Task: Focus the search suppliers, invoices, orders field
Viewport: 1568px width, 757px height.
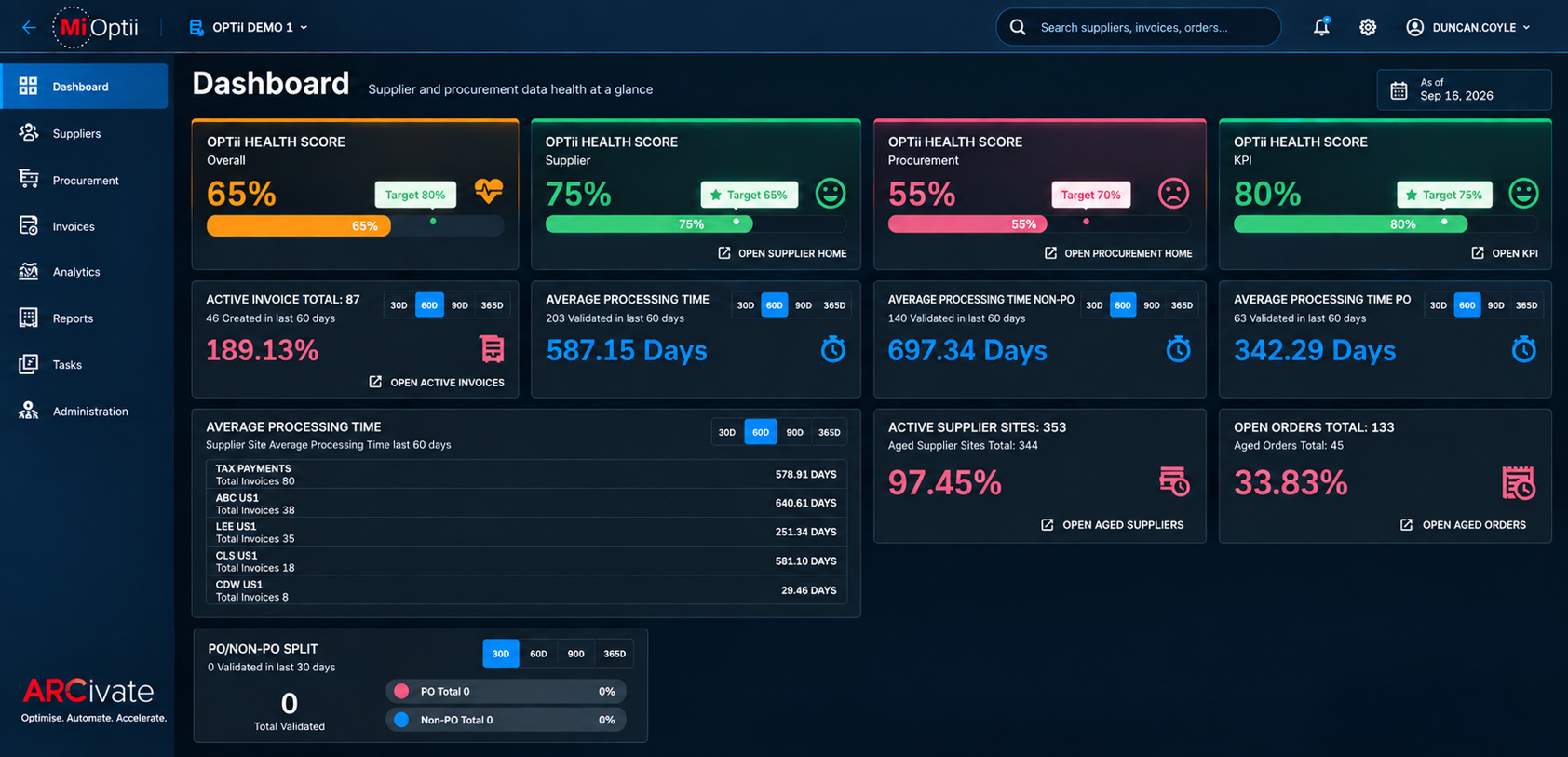Action: pyautogui.click(x=1138, y=28)
